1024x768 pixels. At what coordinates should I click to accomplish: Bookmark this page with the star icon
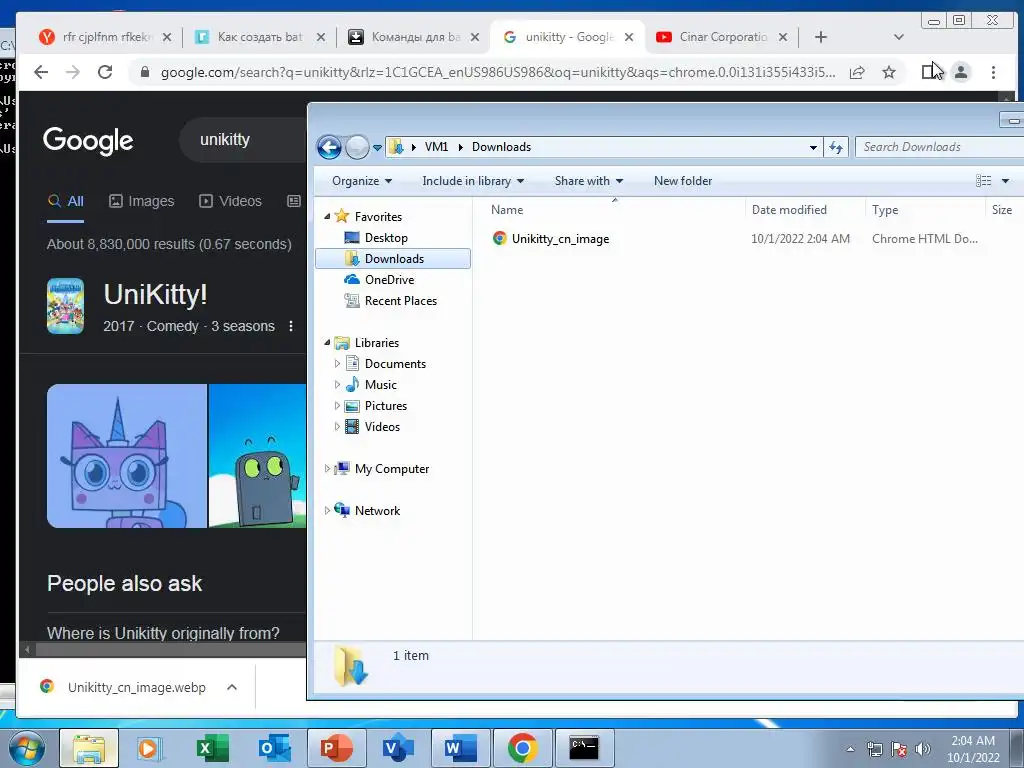(889, 72)
